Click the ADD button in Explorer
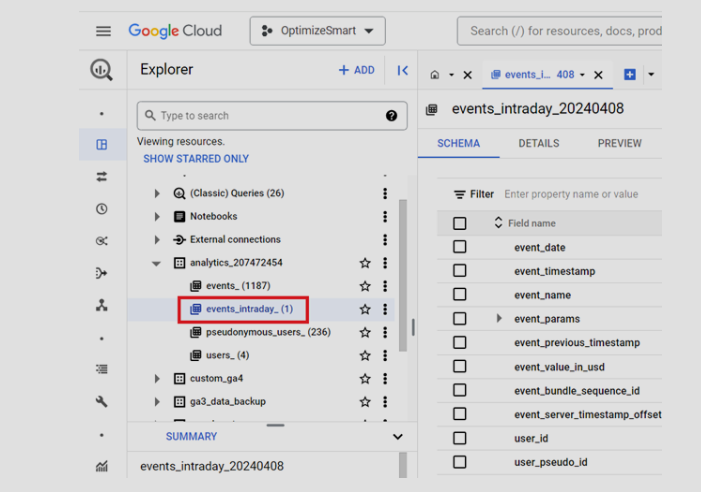 pyautogui.click(x=356, y=70)
